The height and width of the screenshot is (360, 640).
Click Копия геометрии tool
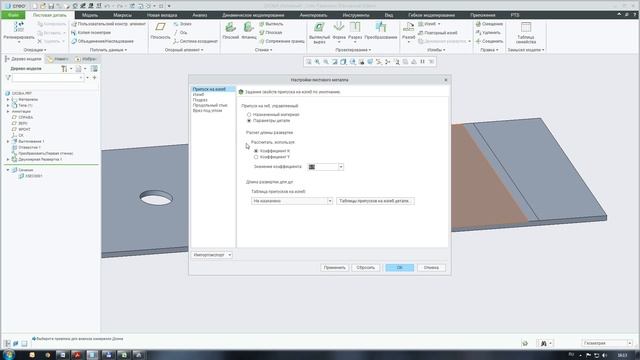[91, 33]
